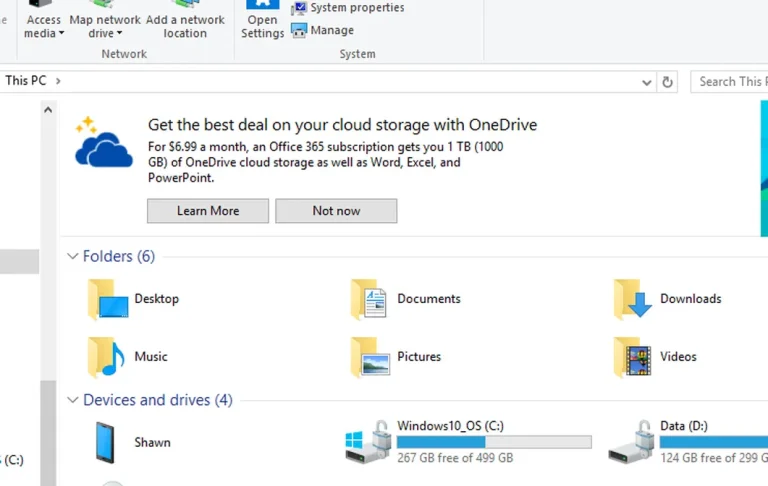
Task: Click the Manage computer icon
Action: tap(299, 30)
